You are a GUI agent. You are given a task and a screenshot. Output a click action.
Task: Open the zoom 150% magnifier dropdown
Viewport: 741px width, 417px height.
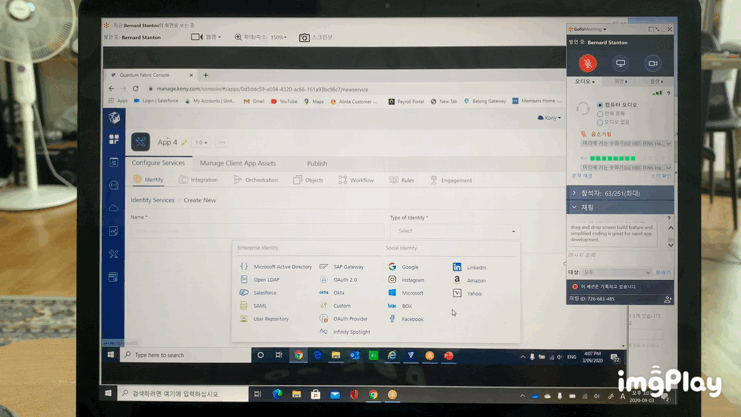point(260,37)
